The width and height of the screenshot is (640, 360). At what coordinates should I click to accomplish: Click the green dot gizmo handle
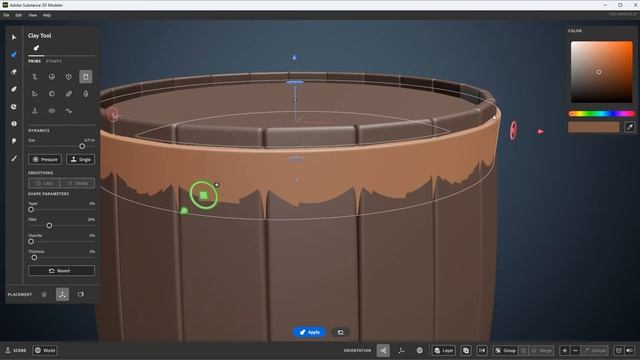(184, 211)
